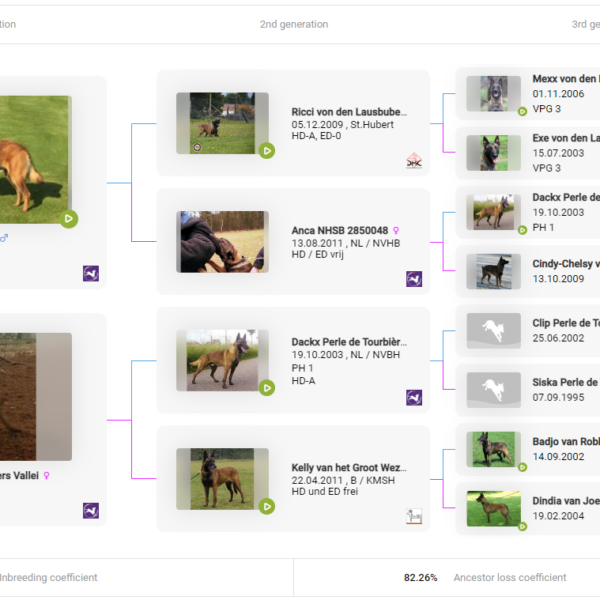The image size is (600, 600).
Task: Click HD / ED vrij under Anca
Action: [x=318, y=255]
